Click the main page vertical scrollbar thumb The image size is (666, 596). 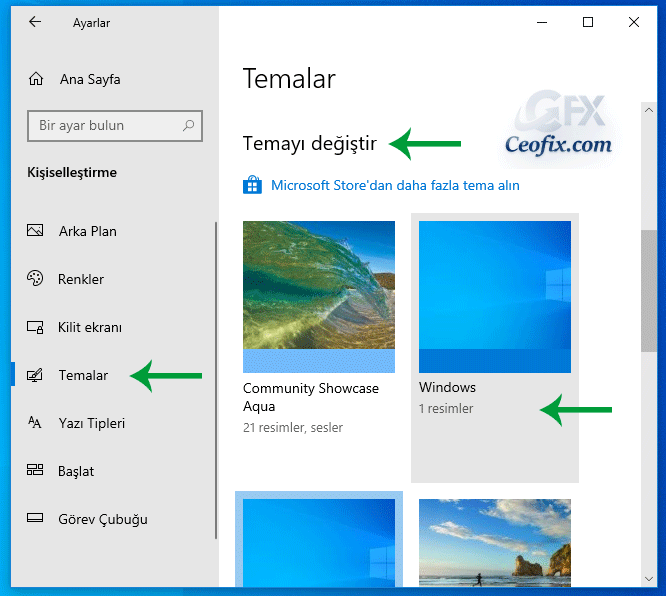point(649,291)
